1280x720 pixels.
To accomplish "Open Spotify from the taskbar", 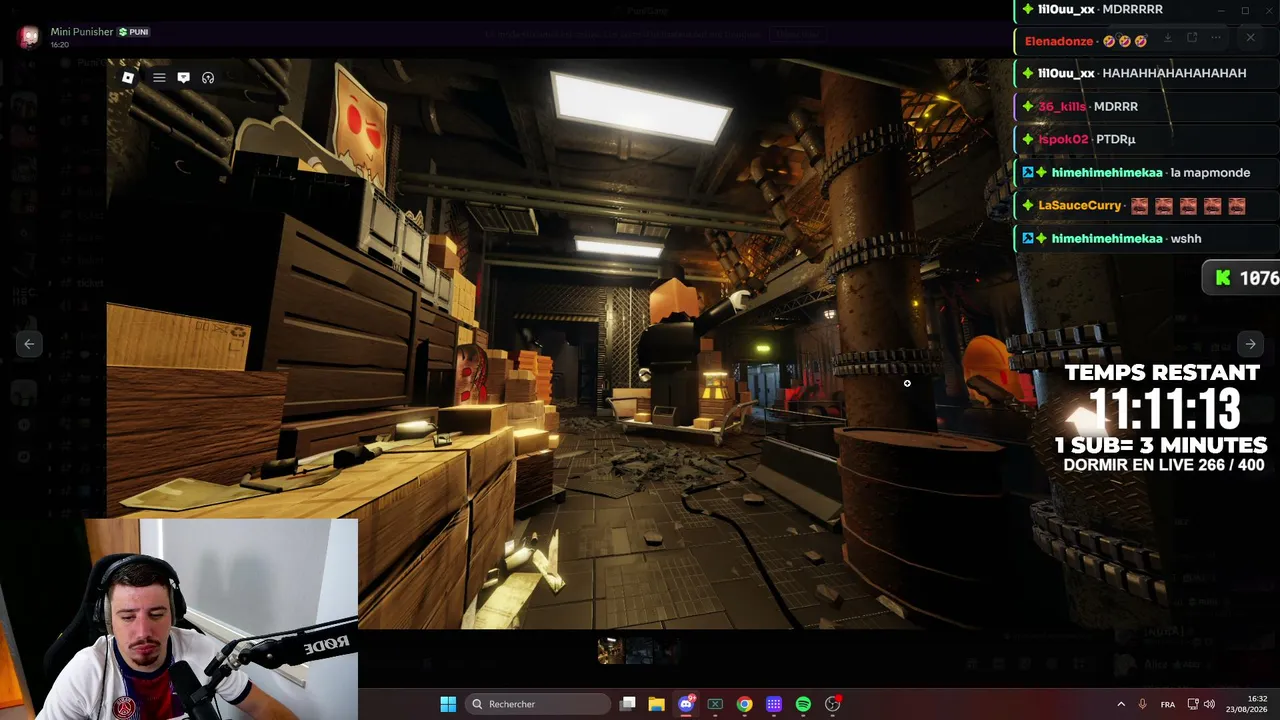I will pos(803,704).
